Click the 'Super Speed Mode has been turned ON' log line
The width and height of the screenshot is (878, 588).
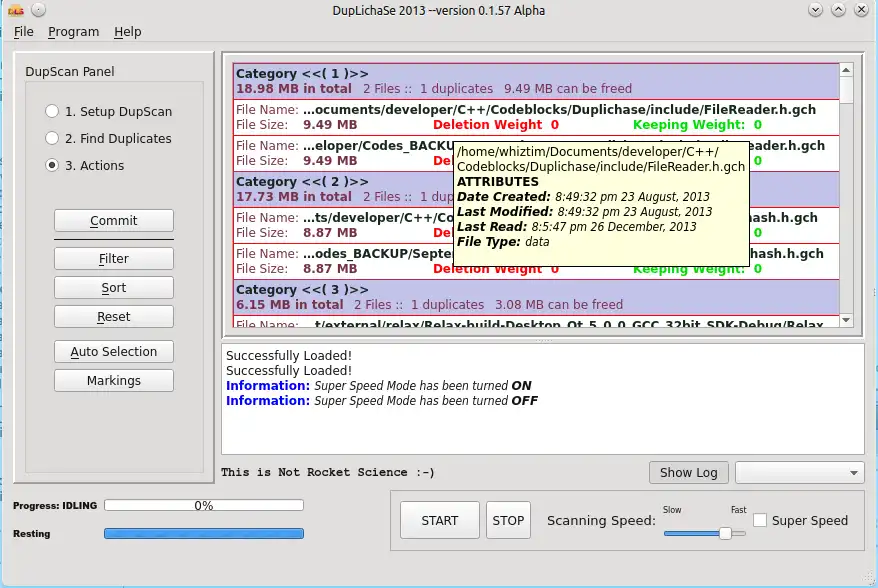(x=379, y=386)
